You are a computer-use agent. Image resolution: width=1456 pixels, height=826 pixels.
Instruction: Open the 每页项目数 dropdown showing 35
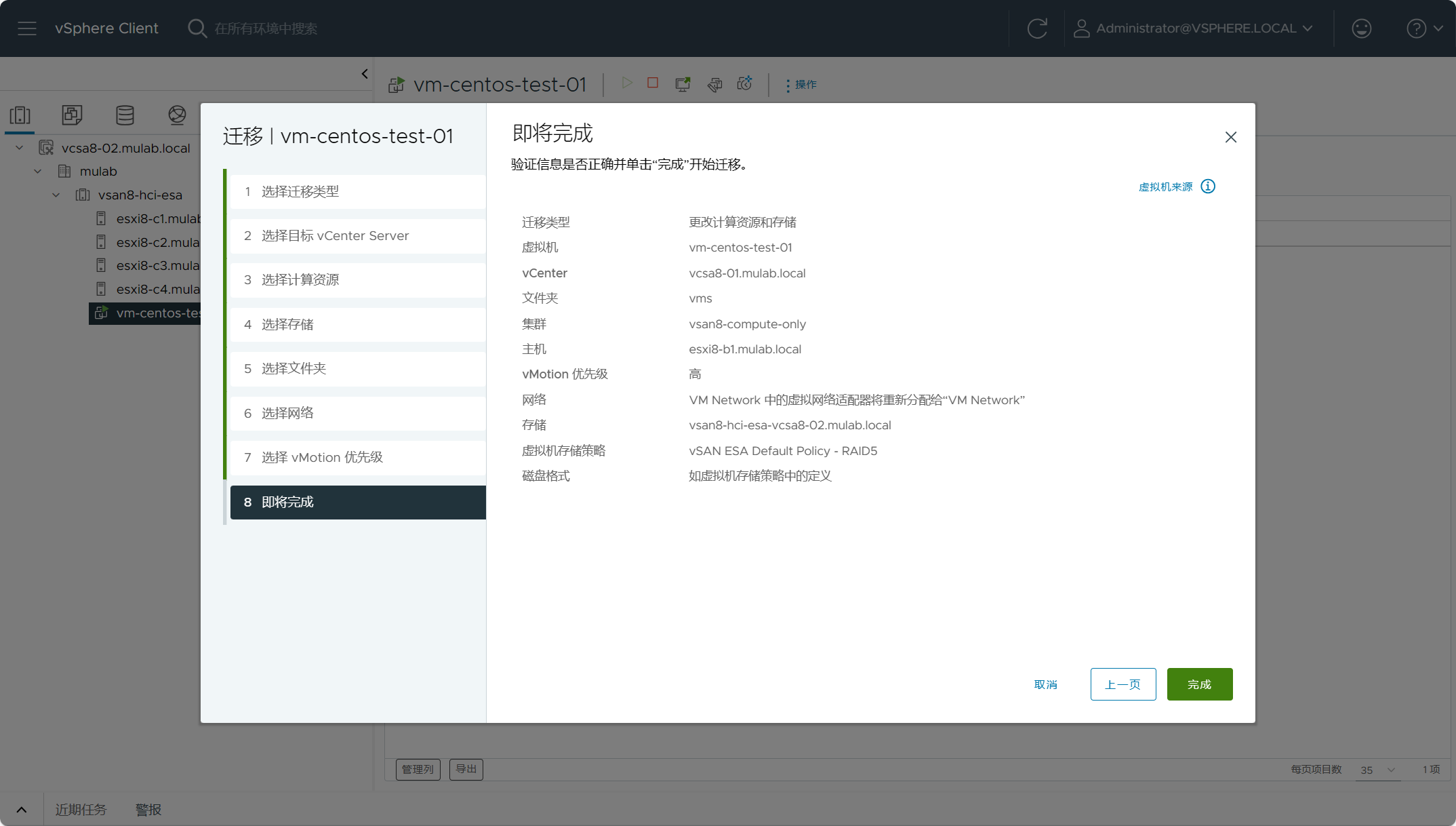(x=1378, y=770)
